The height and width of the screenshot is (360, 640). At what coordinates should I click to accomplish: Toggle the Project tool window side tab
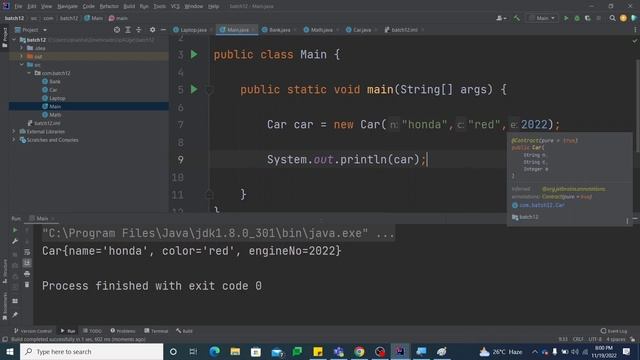[4, 38]
